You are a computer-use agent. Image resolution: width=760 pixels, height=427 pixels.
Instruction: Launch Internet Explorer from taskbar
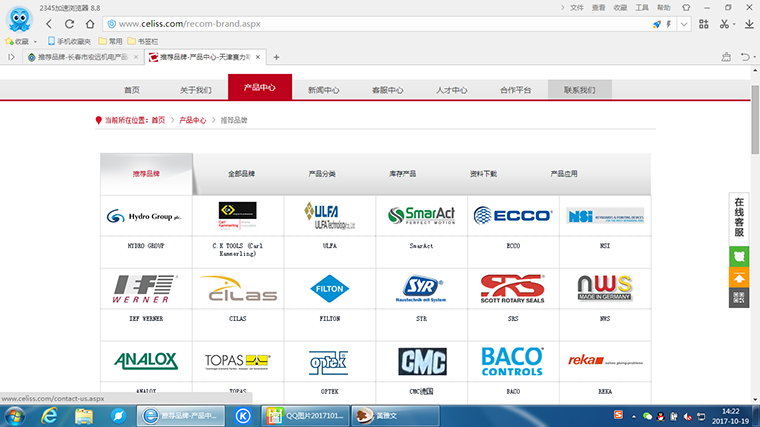pos(49,416)
